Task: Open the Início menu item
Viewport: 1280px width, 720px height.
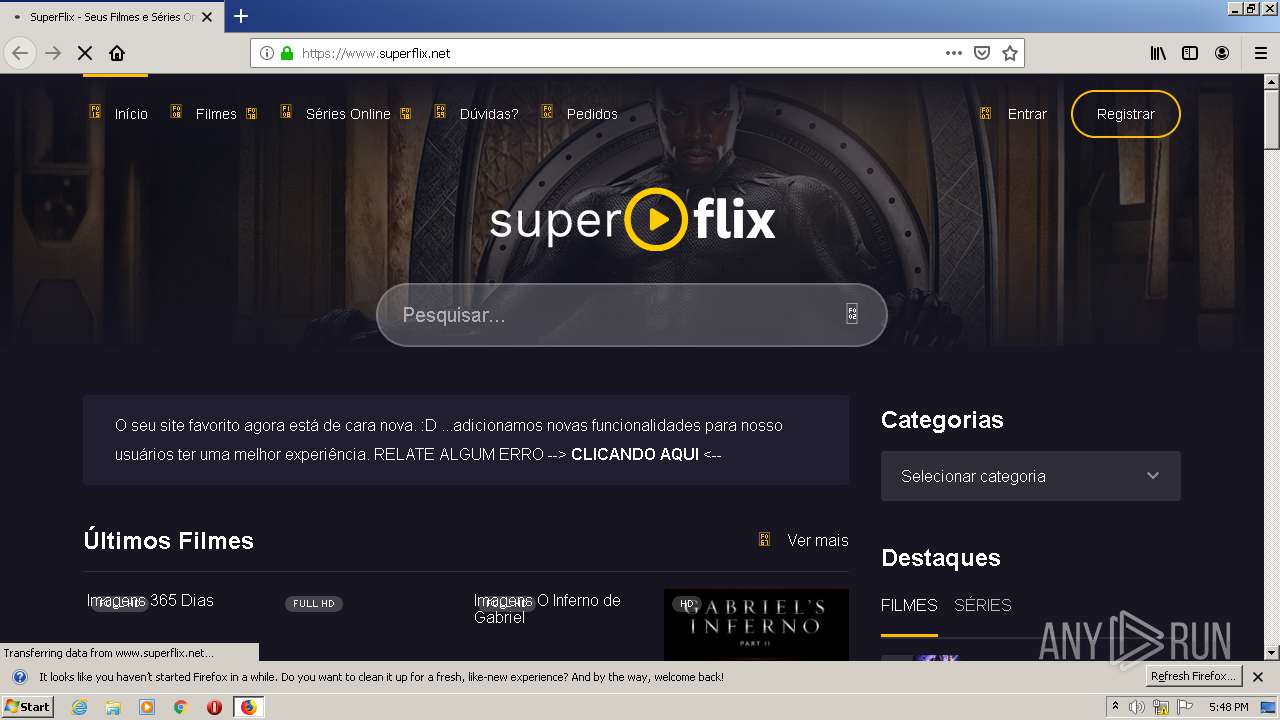Action: tap(131, 114)
